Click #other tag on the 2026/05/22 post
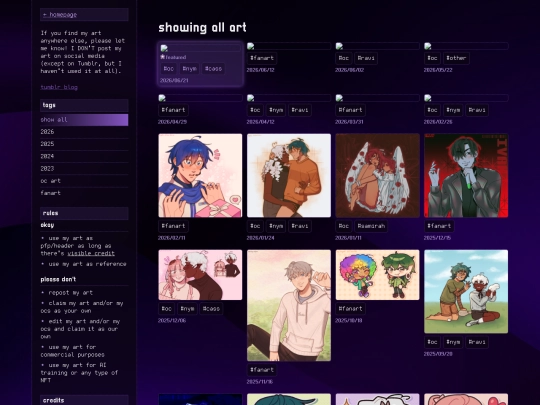Image resolution: width=540 pixels, height=405 pixels. [x=456, y=58]
